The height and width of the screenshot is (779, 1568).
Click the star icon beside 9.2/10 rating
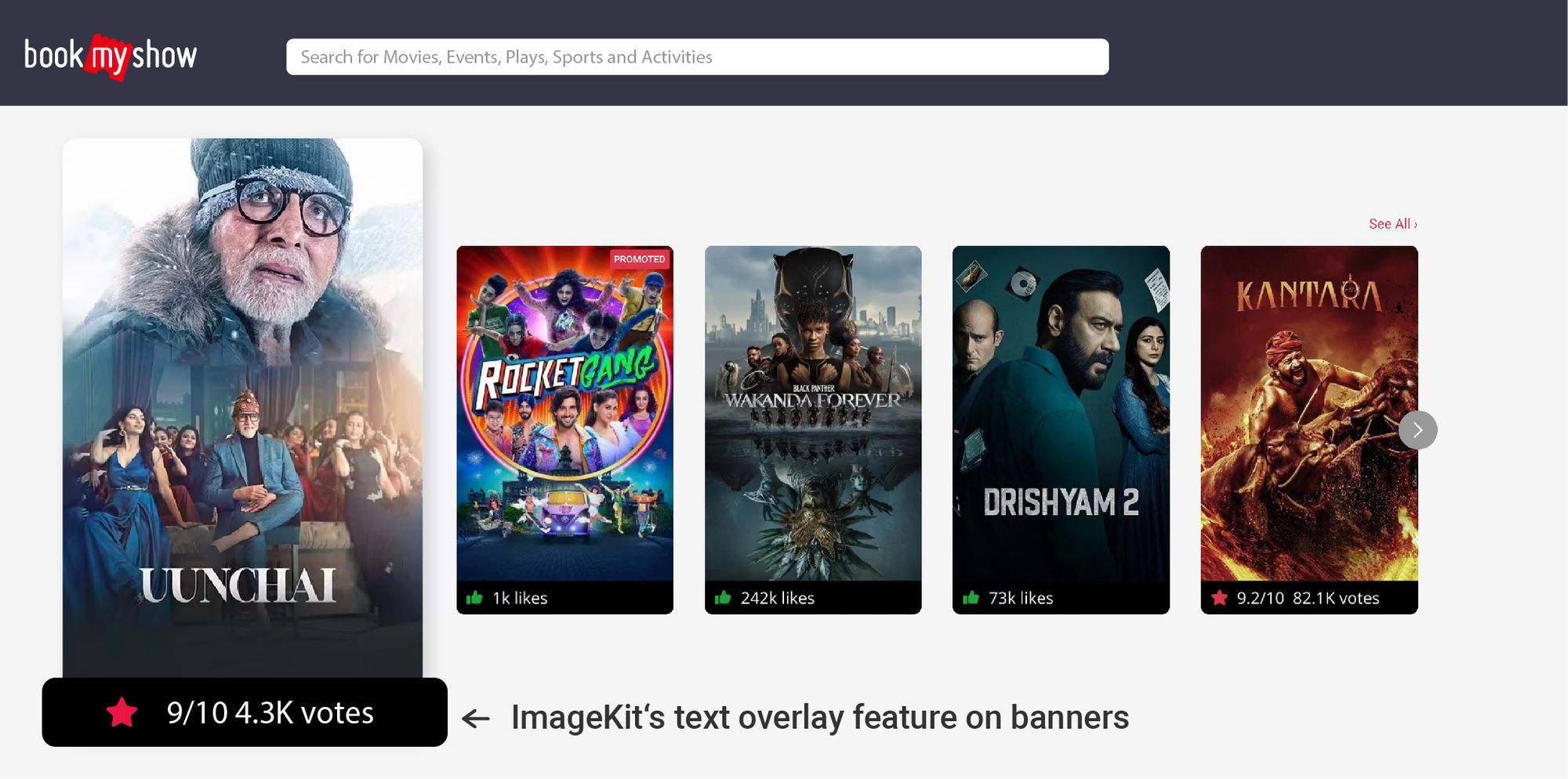point(1219,598)
